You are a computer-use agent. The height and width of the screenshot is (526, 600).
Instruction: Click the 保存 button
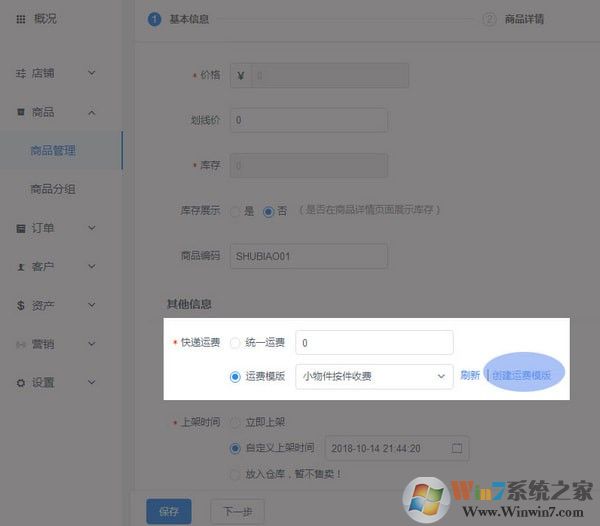169,511
